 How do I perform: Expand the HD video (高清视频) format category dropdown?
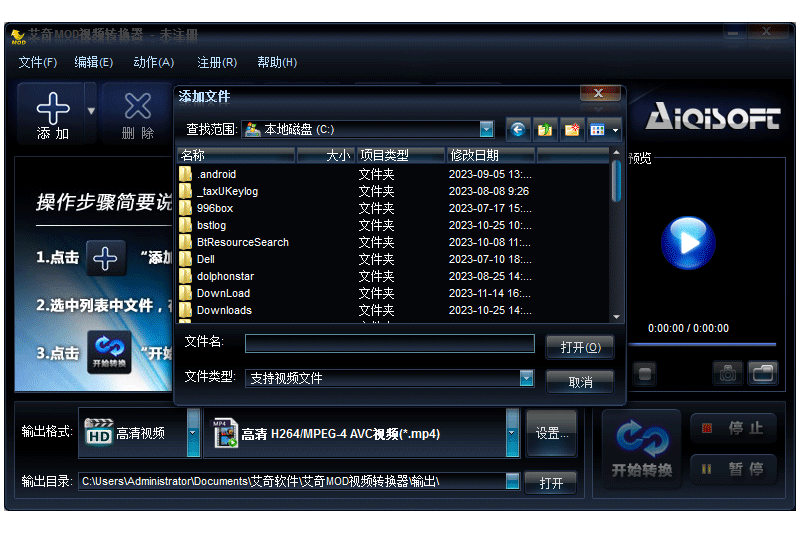point(193,433)
